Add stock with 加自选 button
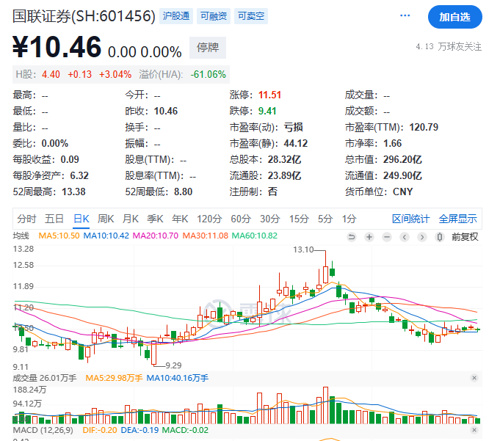This screenshot has height=441, width=500. pyautogui.click(x=455, y=17)
